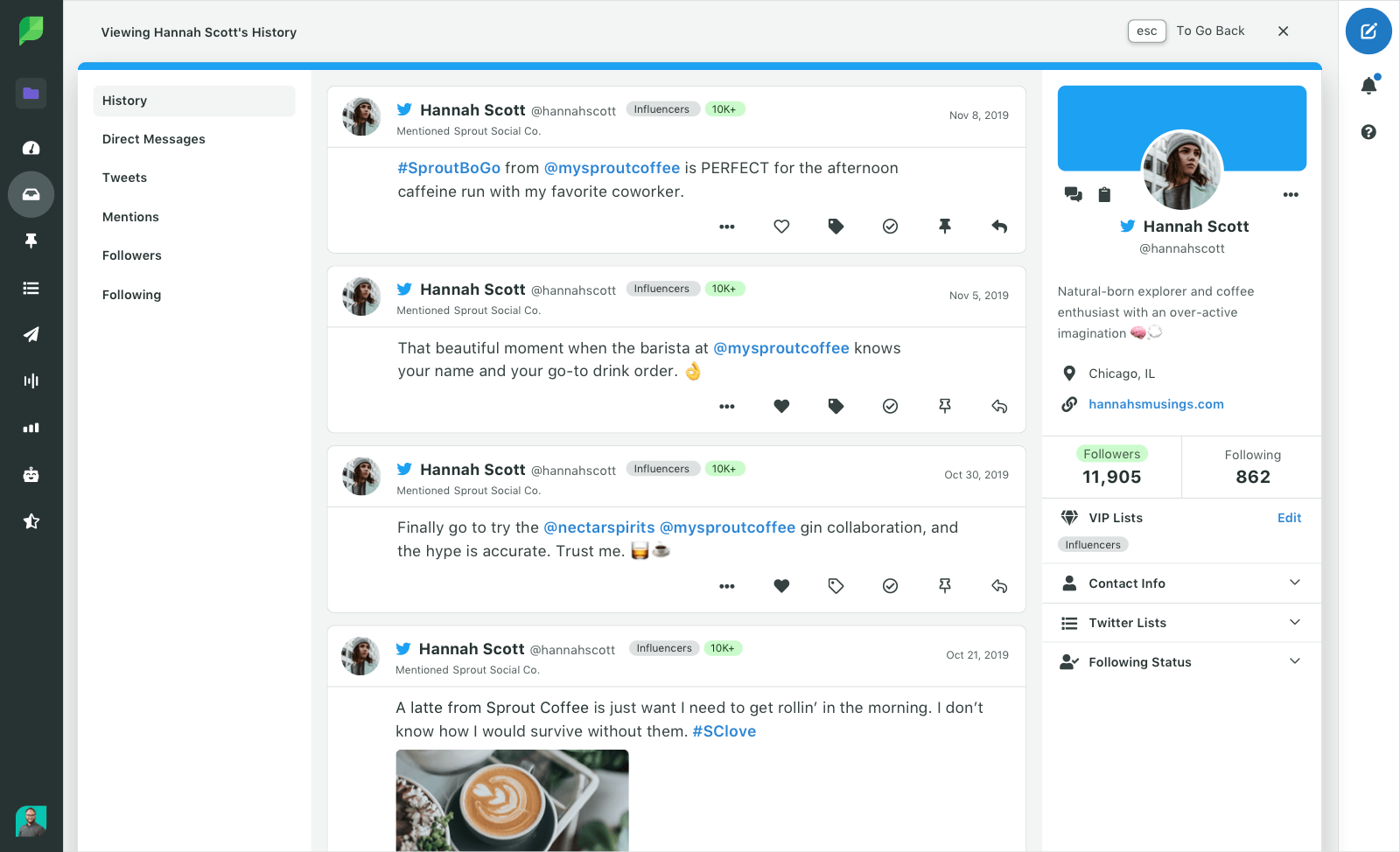Open the automation bot icon in sidebar

coord(31,474)
